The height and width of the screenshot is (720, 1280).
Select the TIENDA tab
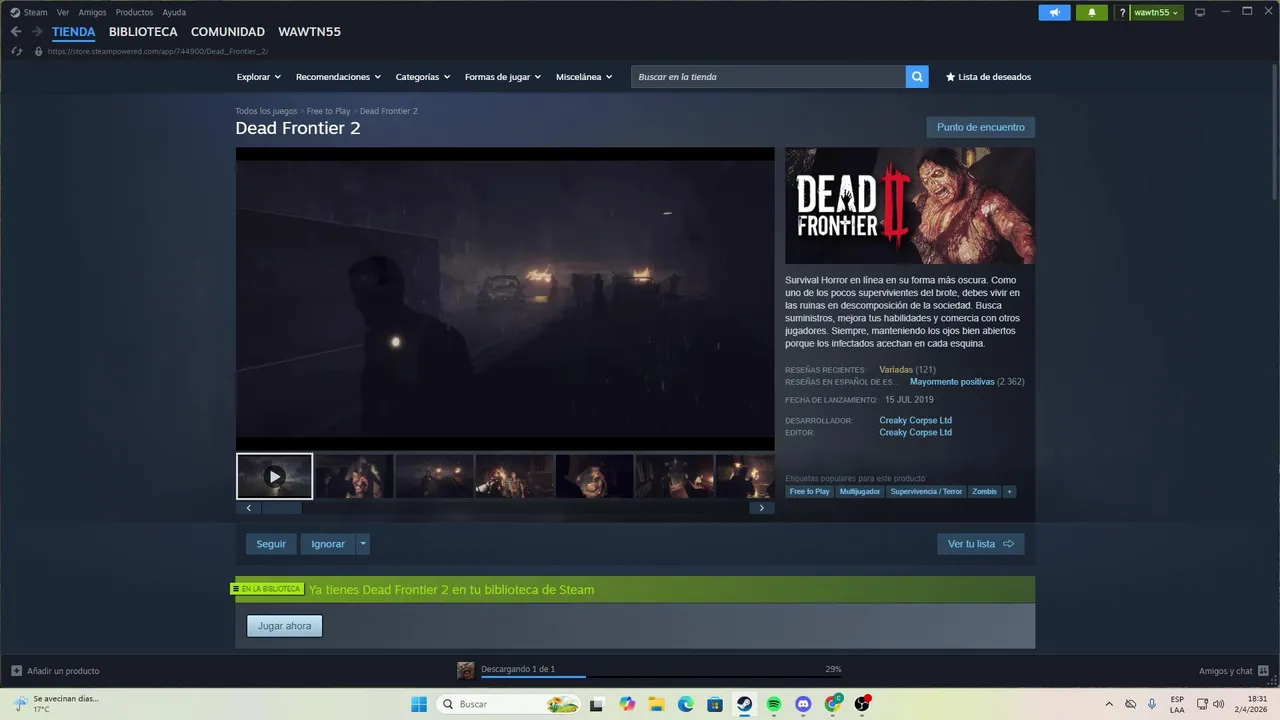pyautogui.click(x=74, y=32)
